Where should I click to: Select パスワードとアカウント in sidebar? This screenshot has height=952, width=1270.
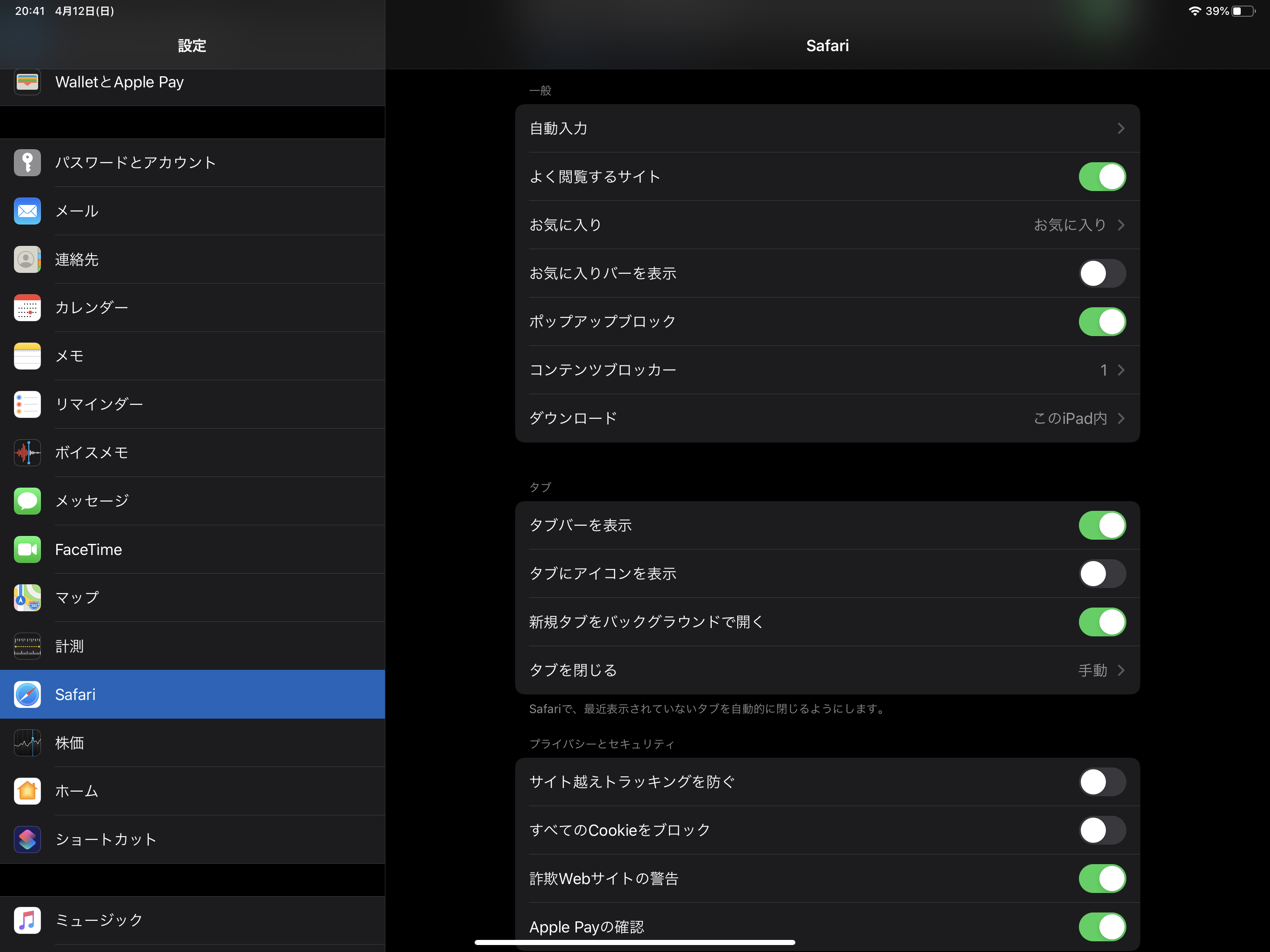click(x=192, y=163)
